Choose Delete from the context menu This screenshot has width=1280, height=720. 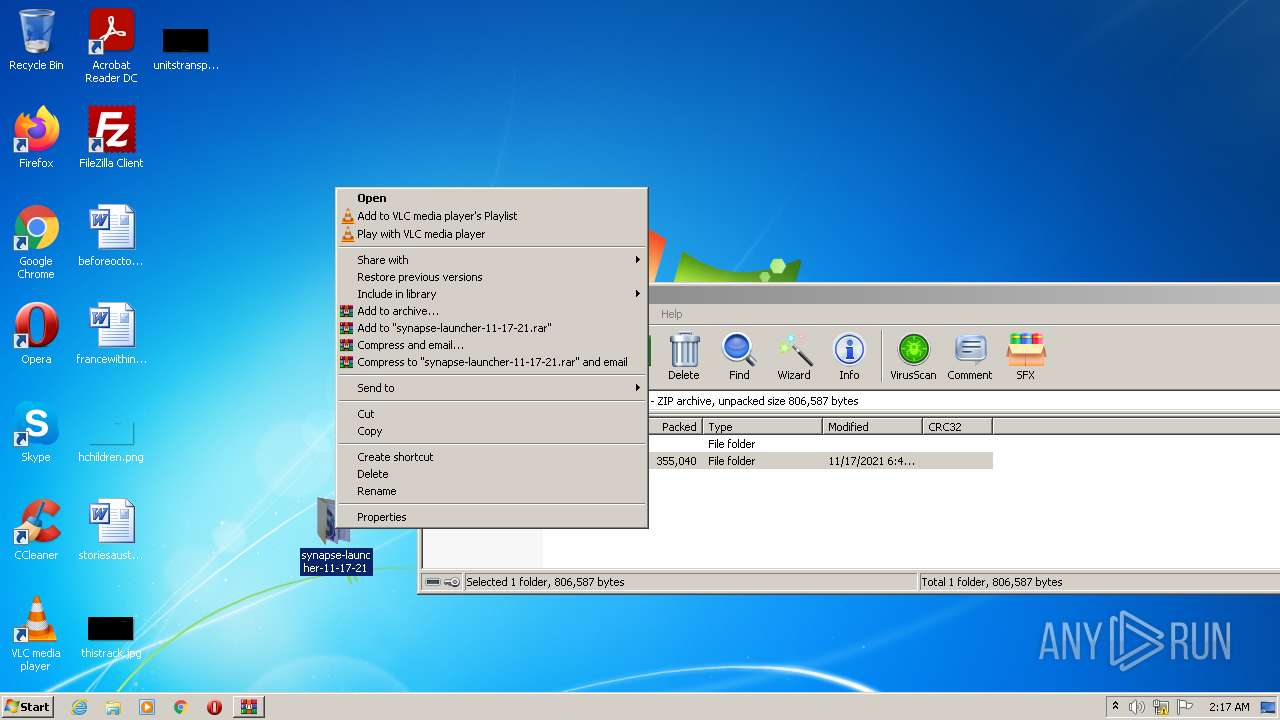click(492, 474)
